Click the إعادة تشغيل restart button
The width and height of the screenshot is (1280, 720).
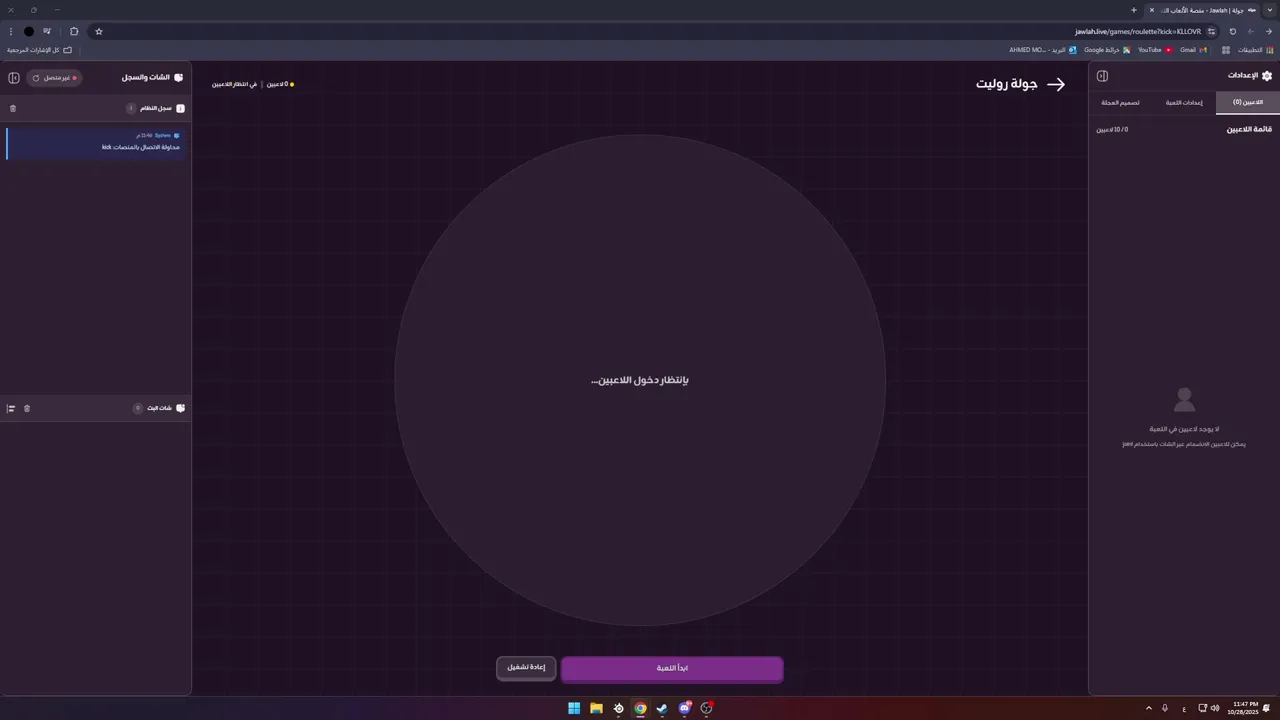click(x=526, y=668)
